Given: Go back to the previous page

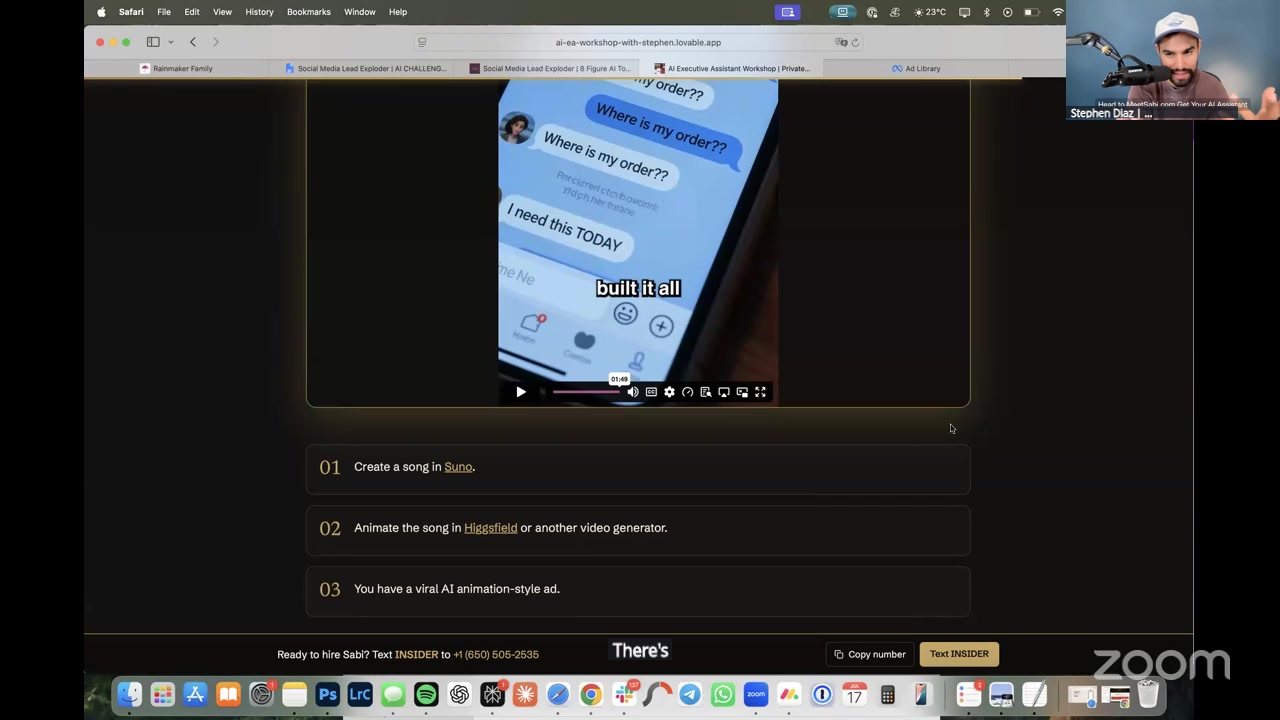Looking at the screenshot, I should (193, 42).
